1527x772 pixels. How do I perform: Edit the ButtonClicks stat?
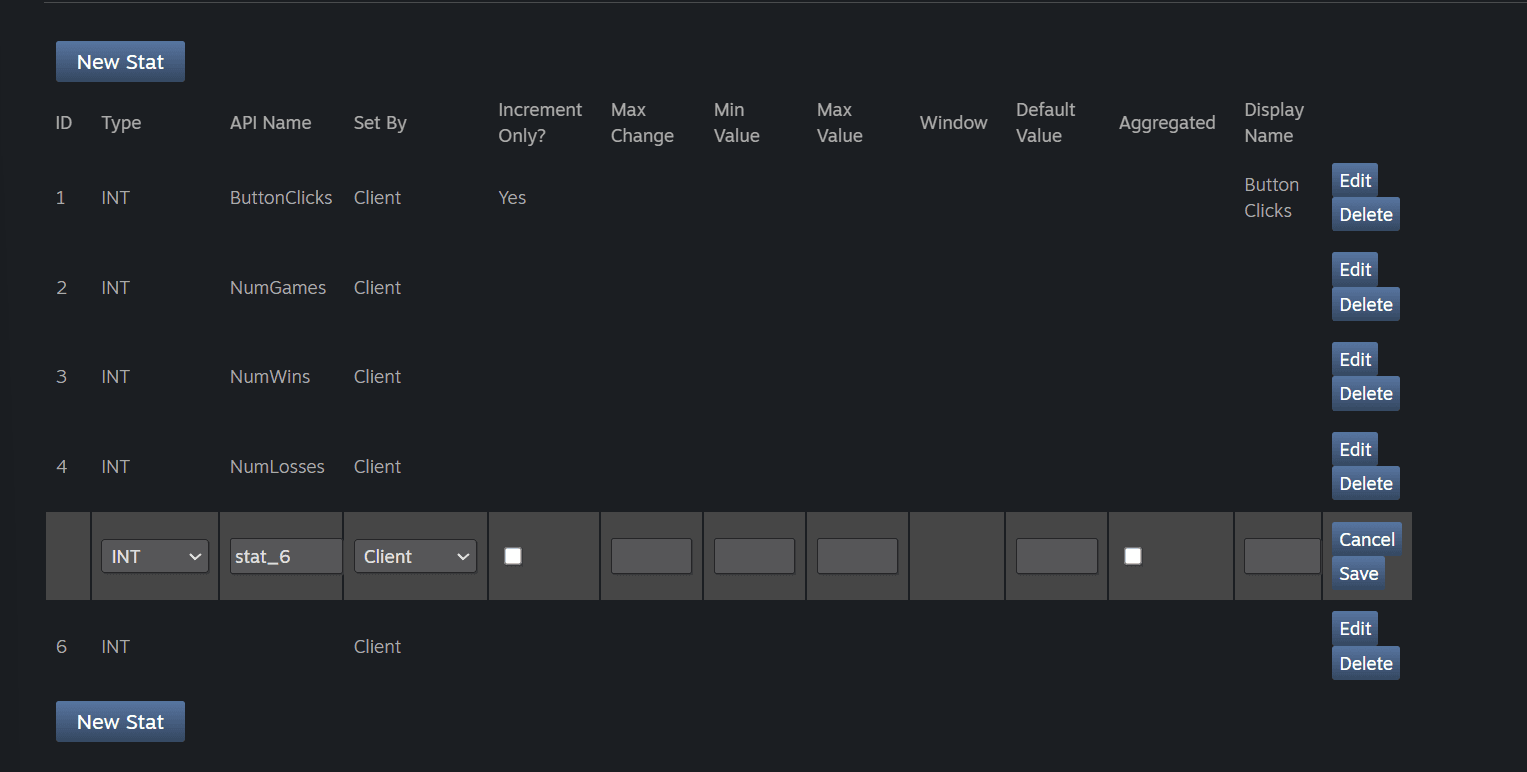1355,180
